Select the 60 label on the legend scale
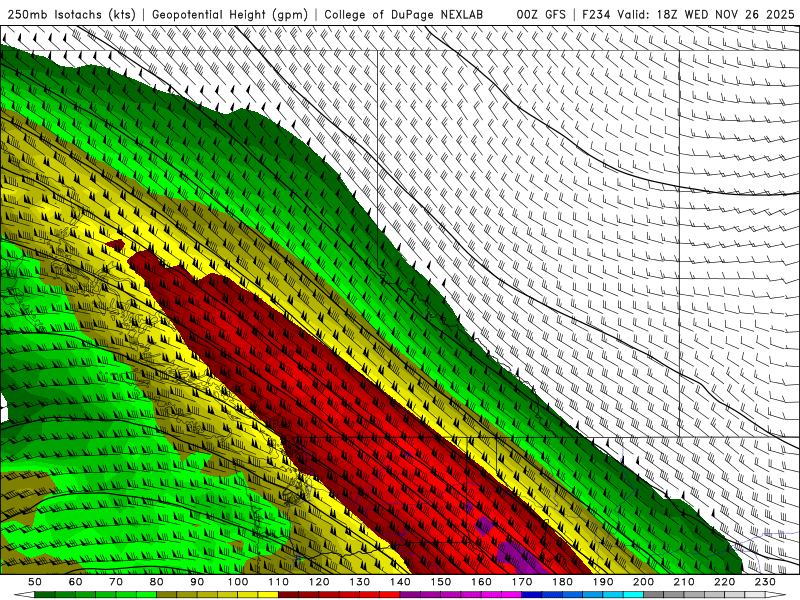 (76, 582)
